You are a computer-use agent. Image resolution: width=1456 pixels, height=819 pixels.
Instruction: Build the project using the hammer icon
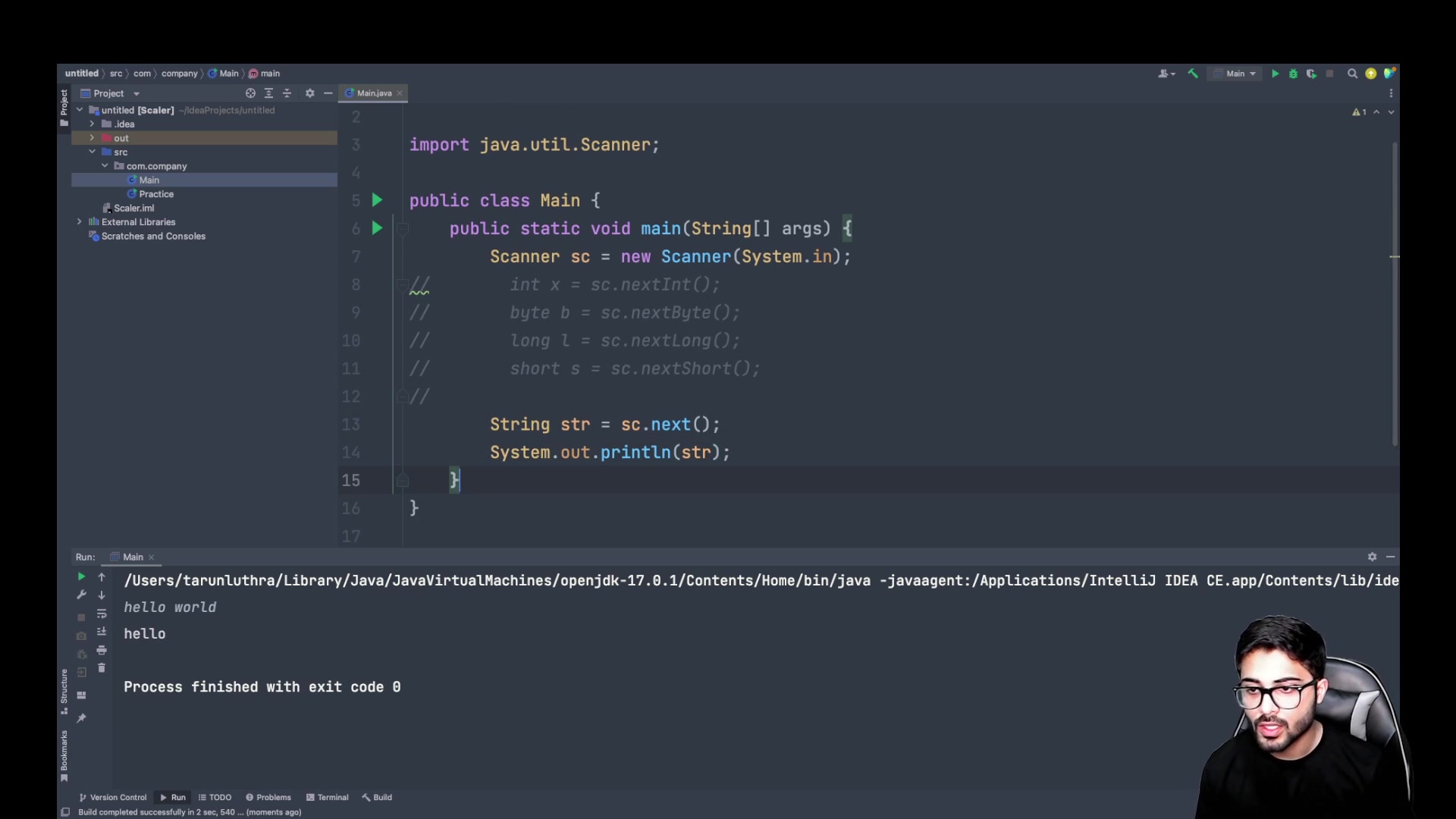pos(1192,73)
